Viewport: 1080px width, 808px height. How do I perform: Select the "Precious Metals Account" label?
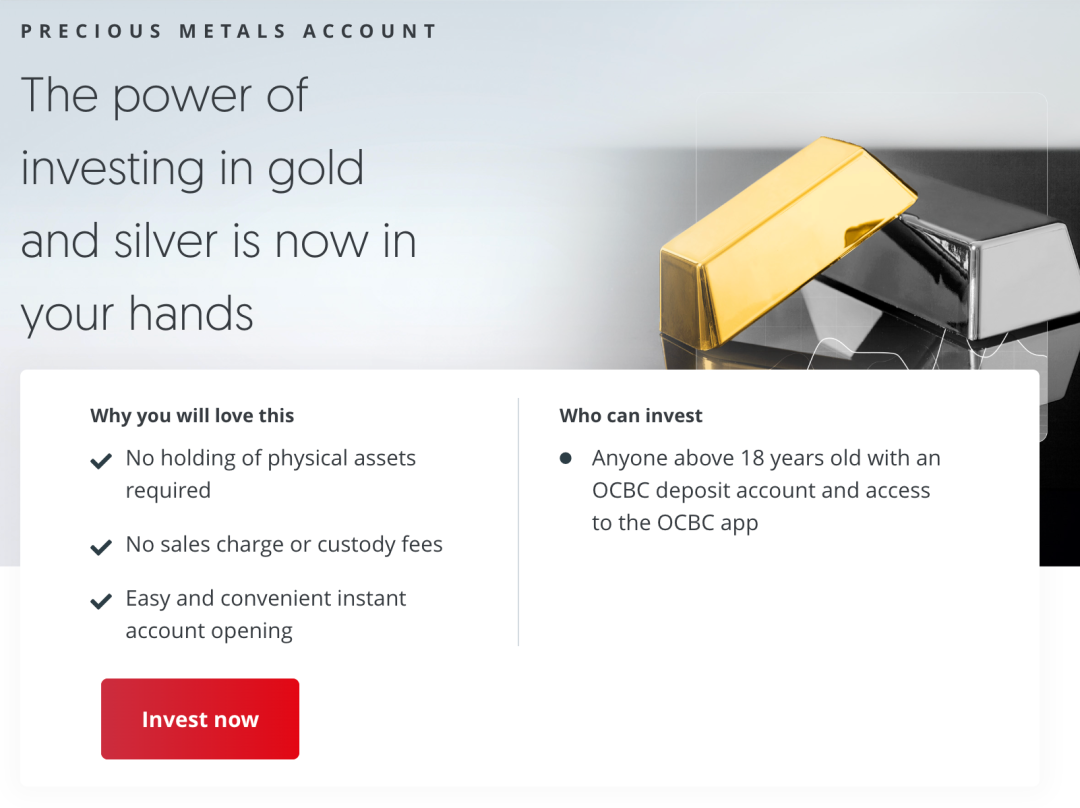coord(229,31)
